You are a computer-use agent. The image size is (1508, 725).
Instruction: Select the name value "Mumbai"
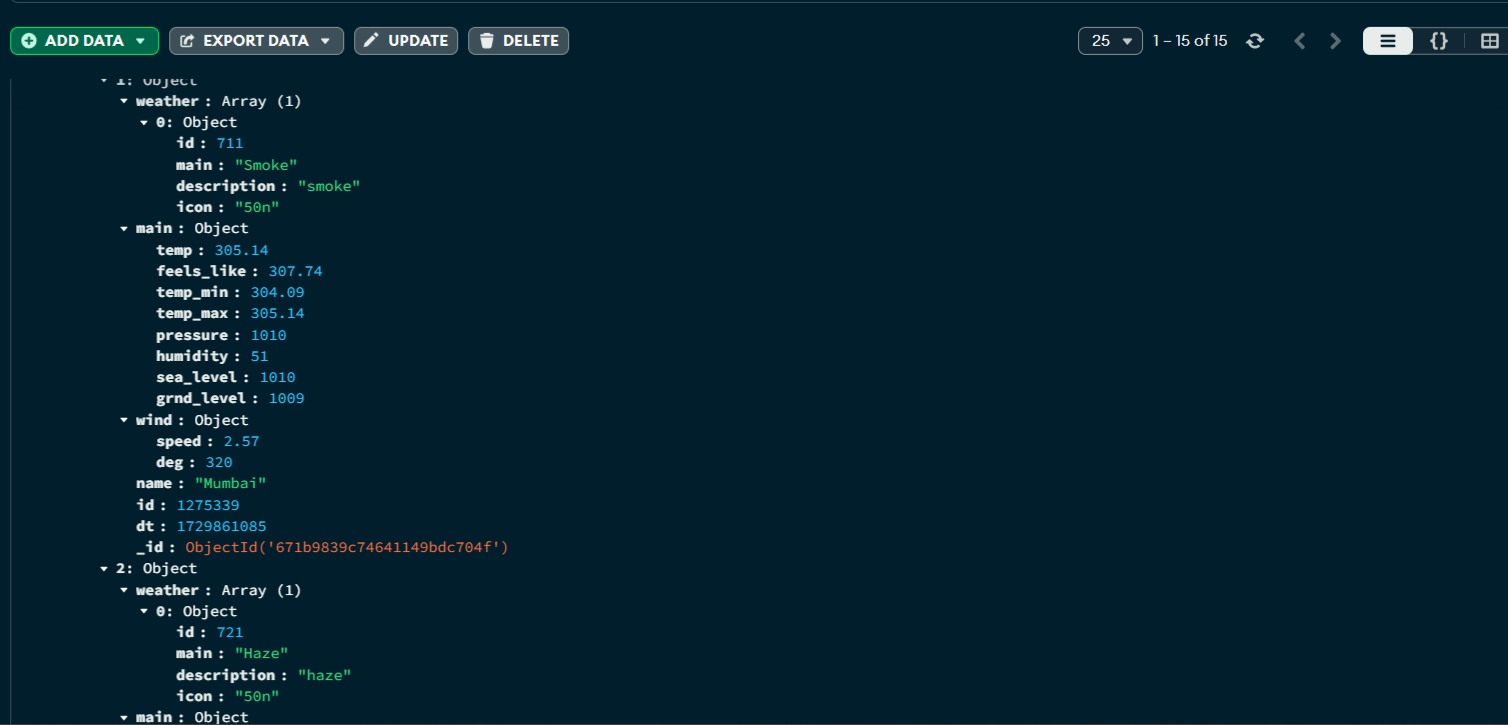point(230,483)
